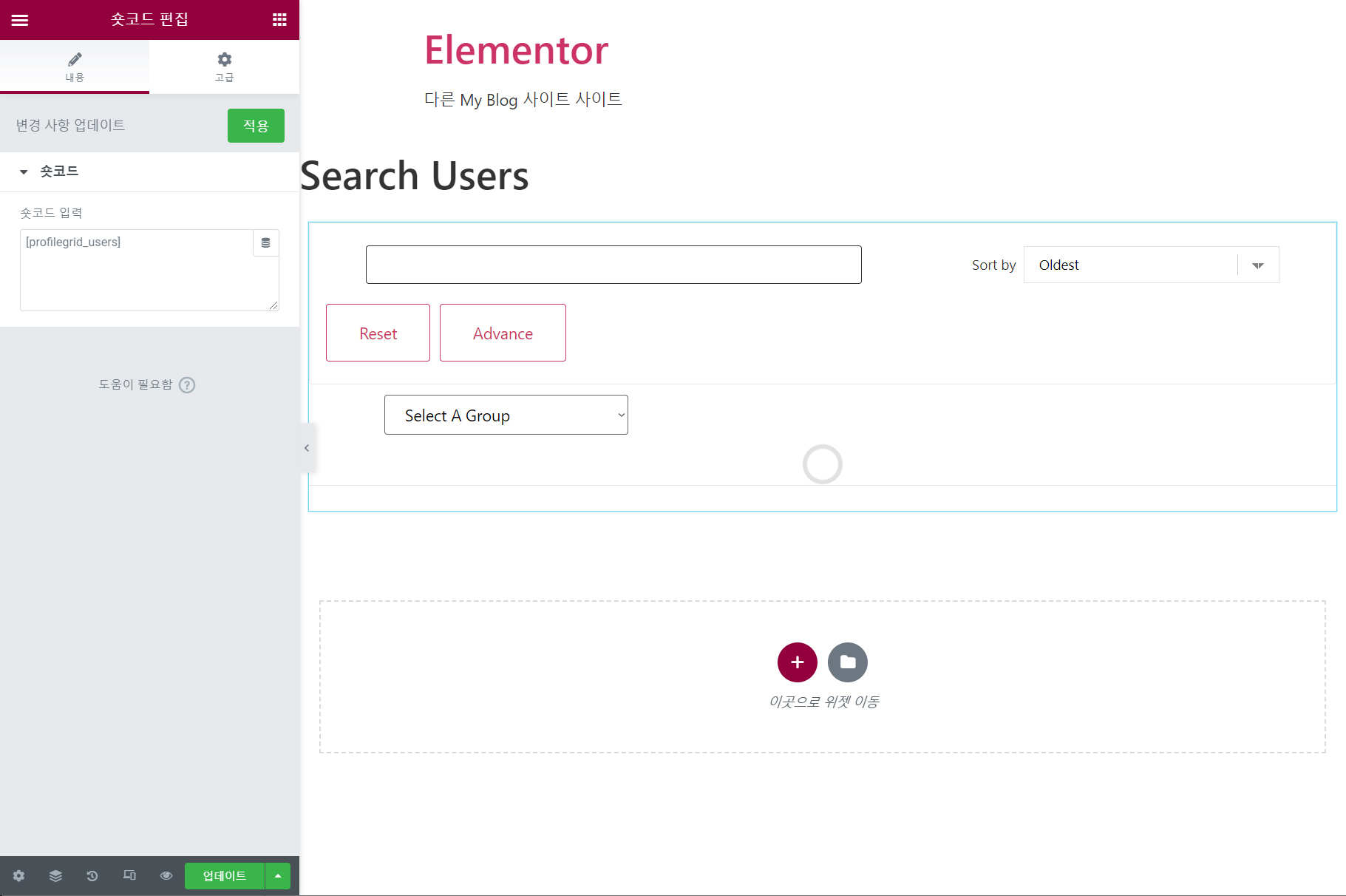Open dynamic tags database icon
Screen dimensions: 1346x896
(266, 242)
